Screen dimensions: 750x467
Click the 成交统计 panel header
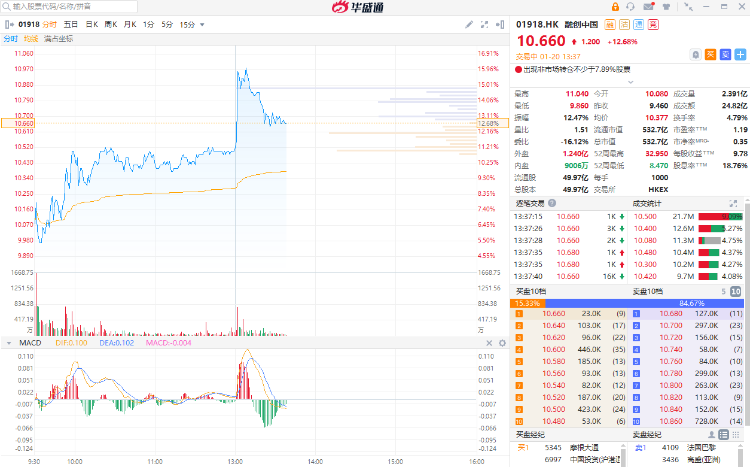pos(647,203)
